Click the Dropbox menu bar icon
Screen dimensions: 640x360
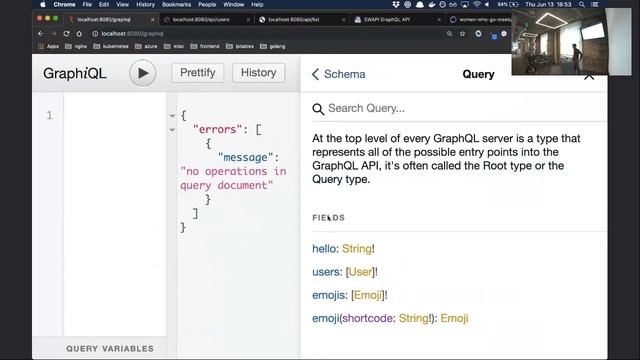pos(396,4)
